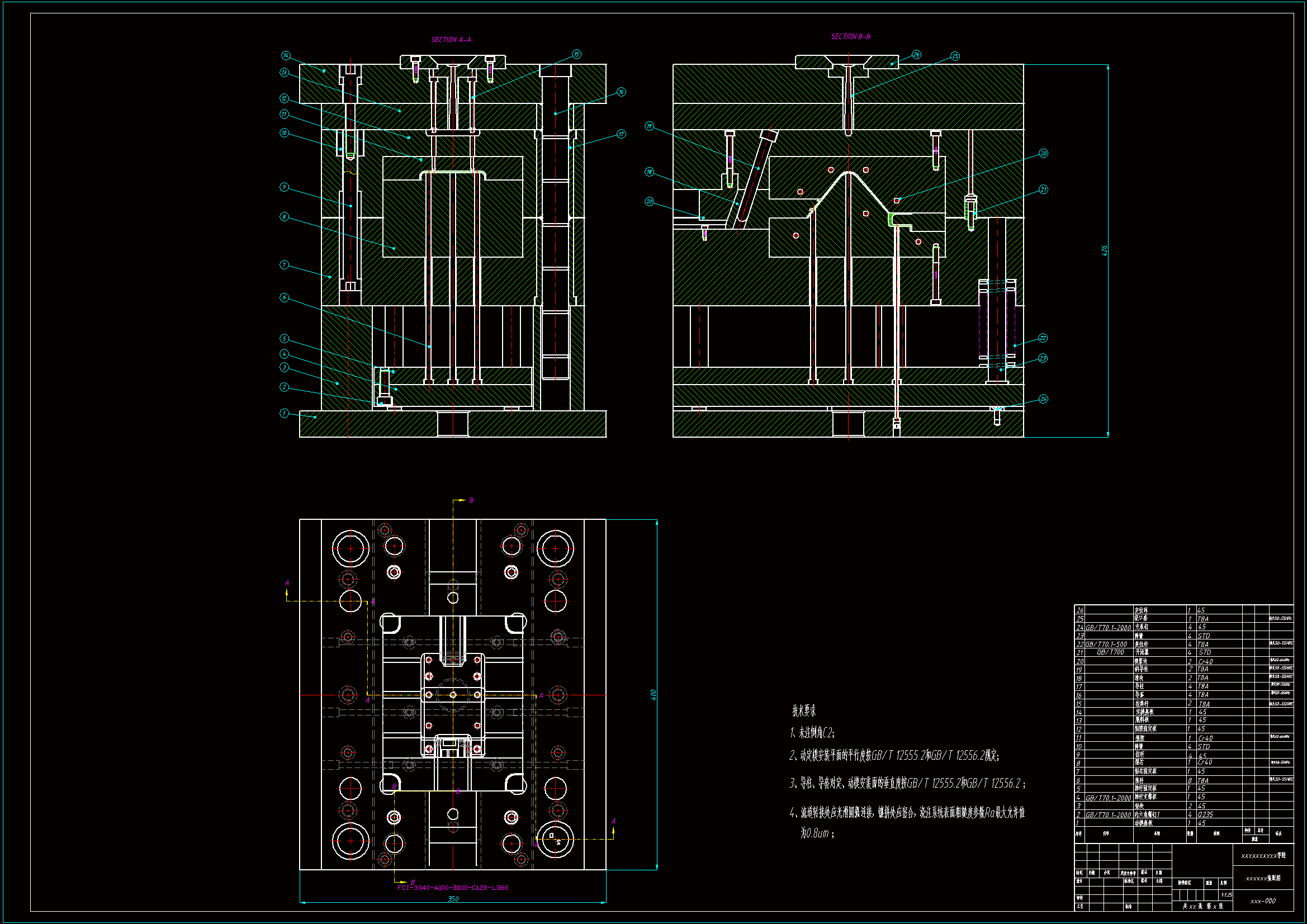Select balloon 19 on Section B-B's left

pos(649,126)
